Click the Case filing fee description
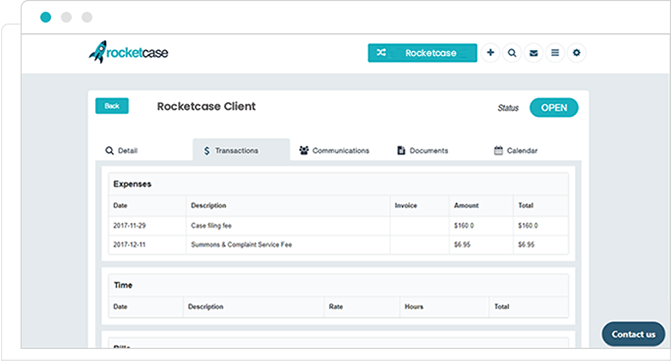This screenshot has height=361, width=671. pos(211,225)
